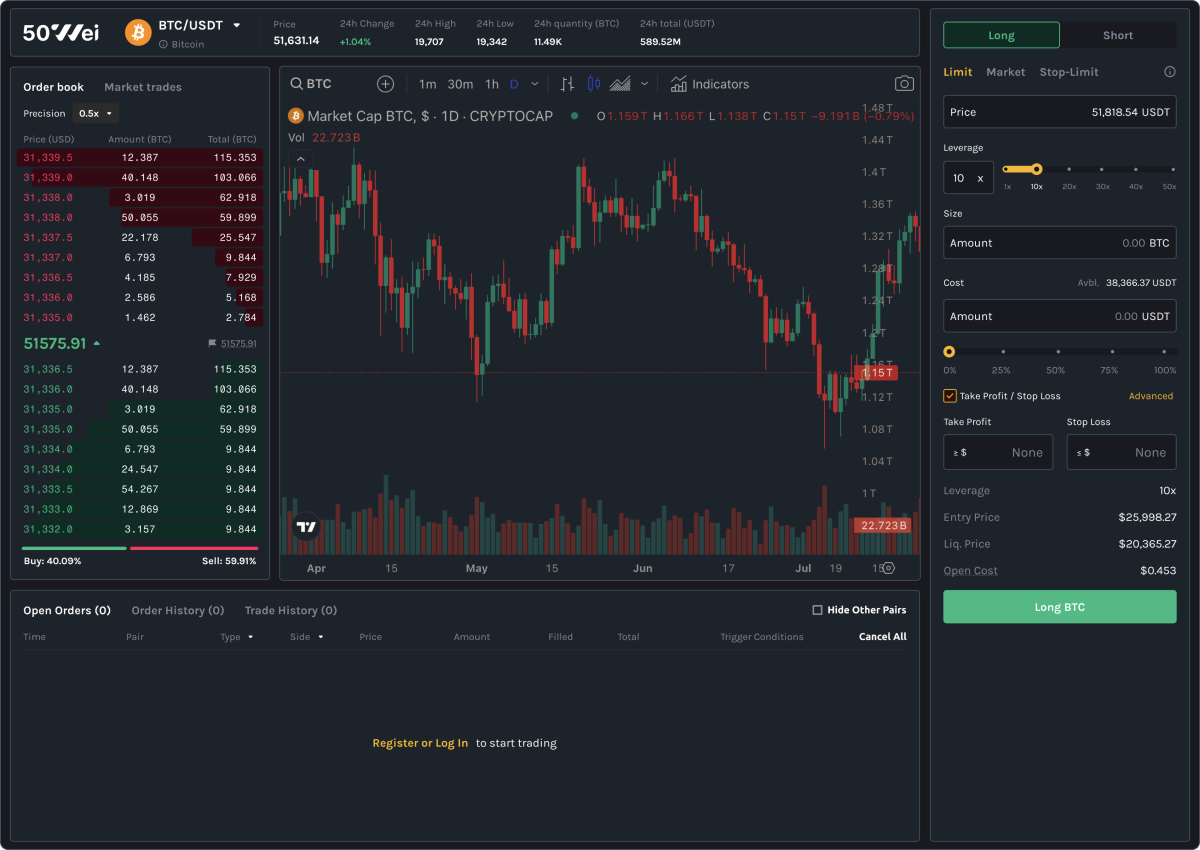The width and height of the screenshot is (1200, 850).
Task: Click the add symbol plus icon
Action: click(x=385, y=84)
